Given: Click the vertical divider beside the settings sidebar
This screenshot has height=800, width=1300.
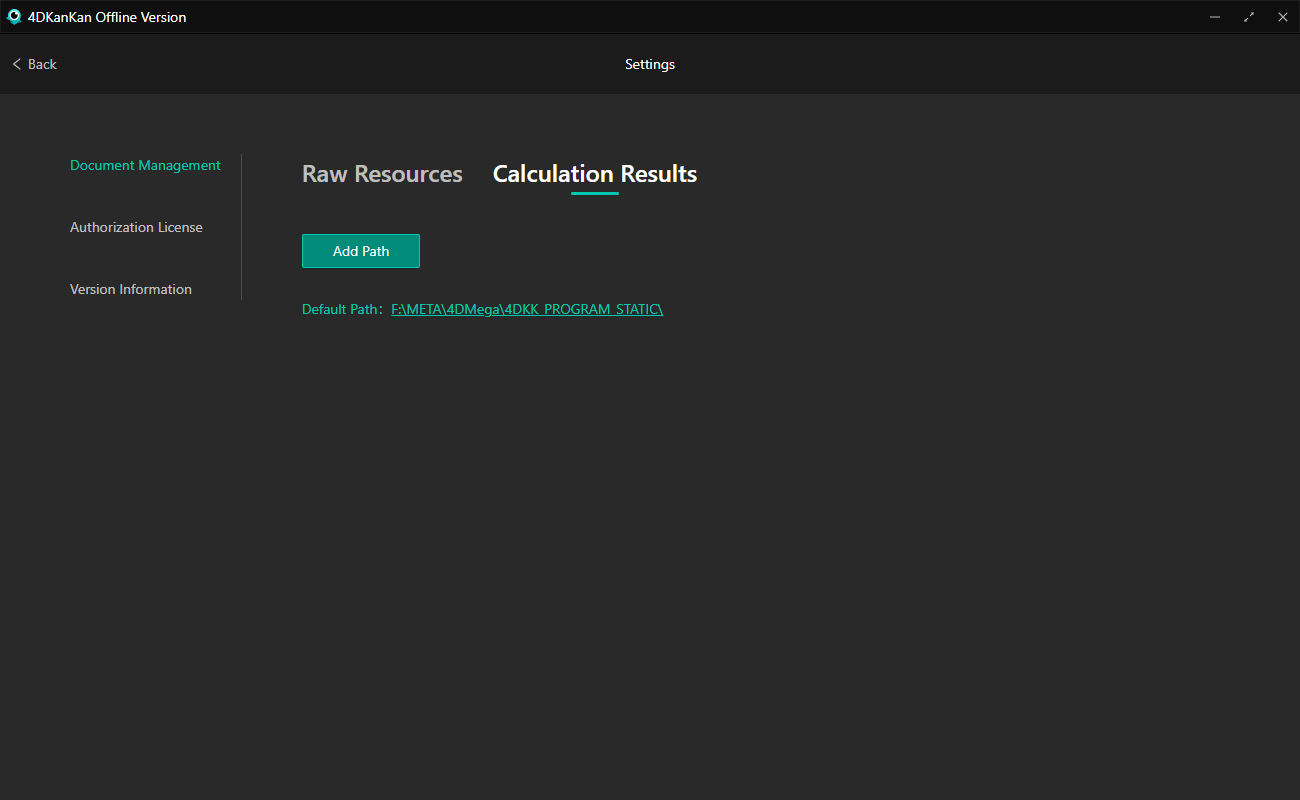Looking at the screenshot, I should [x=241, y=227].
